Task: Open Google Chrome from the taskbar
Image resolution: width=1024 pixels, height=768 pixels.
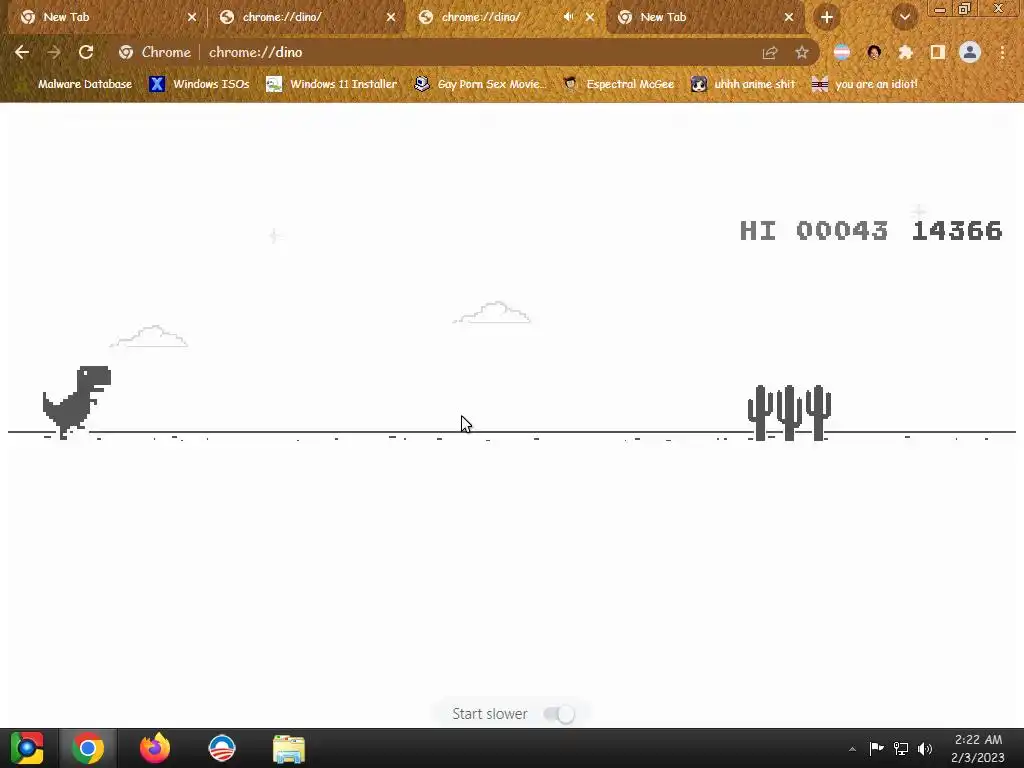Action: tap(88, 748)
